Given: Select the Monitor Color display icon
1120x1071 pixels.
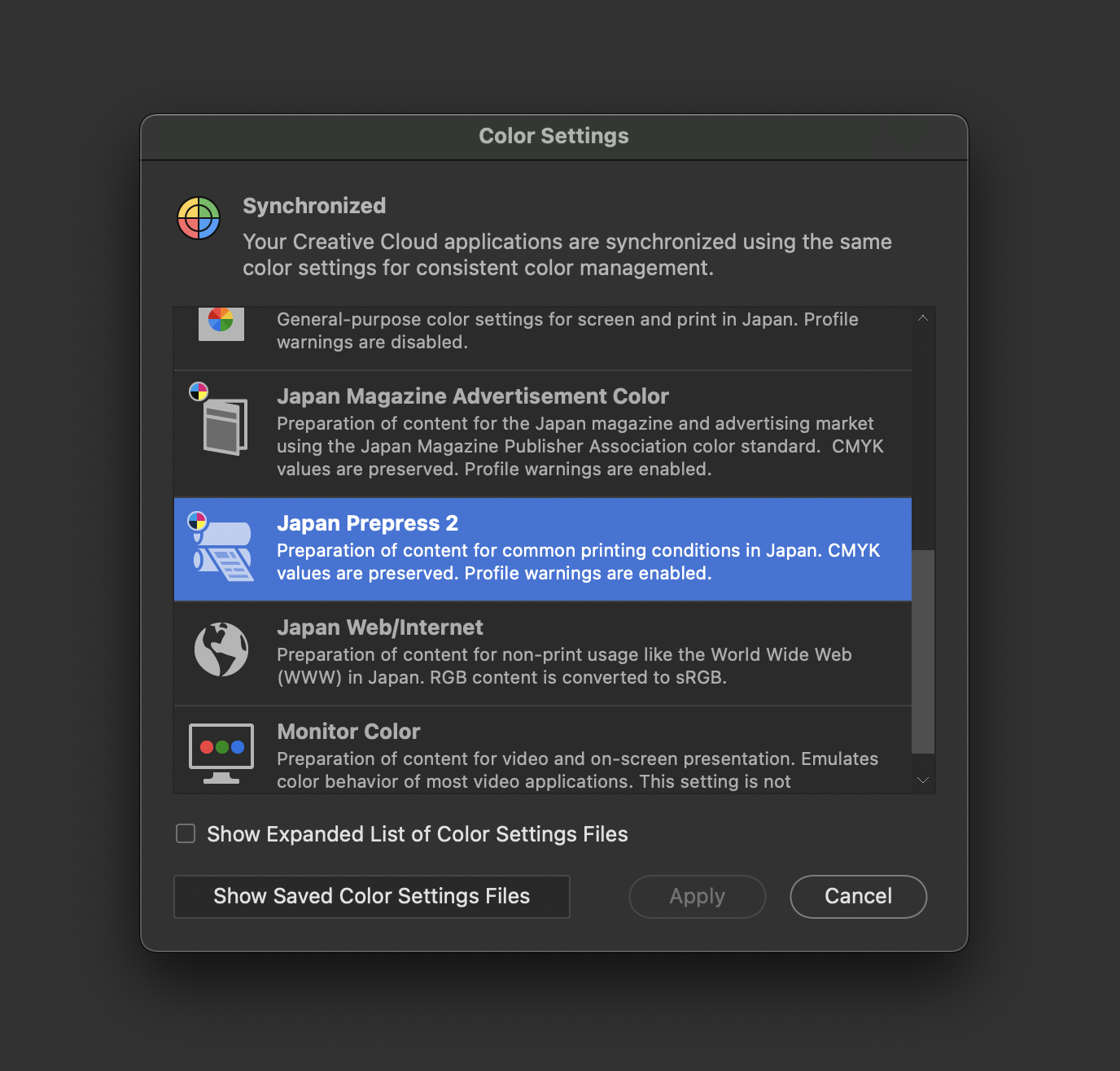Looking at the screenshot, I should tap(221, 754).
